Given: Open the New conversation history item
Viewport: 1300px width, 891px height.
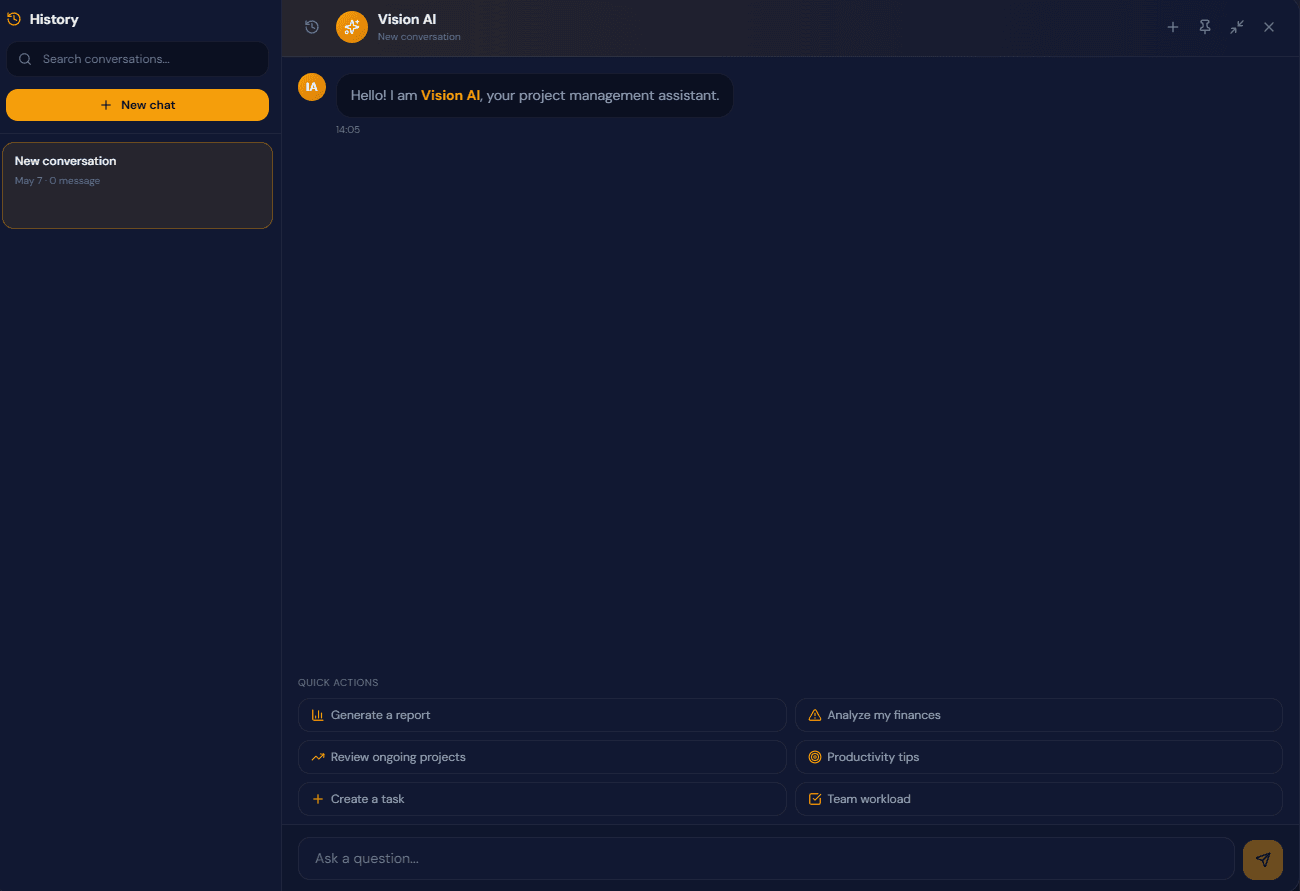Looking at the screenshot, I should [137, 185].
